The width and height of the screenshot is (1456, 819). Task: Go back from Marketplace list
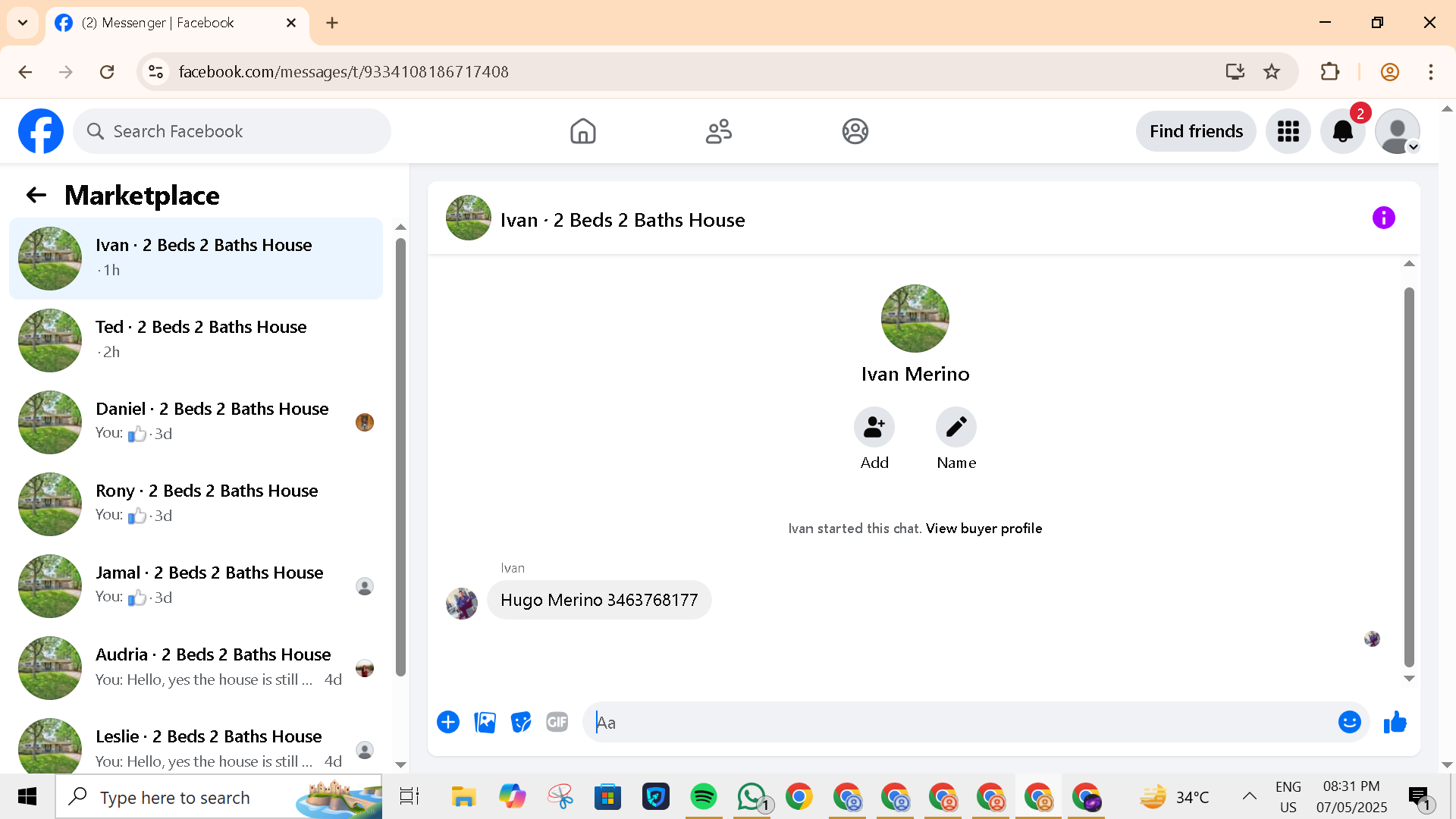click(36, 195)
